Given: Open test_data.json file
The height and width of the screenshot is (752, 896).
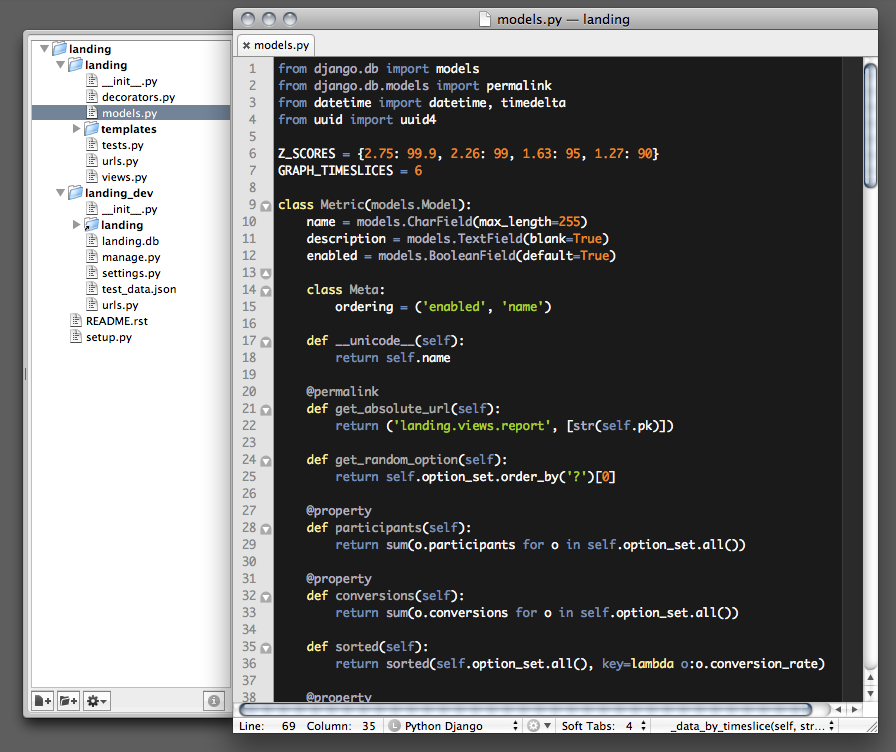Looking at the screenshot, I should pyautogui.click(x=139, y=289).
